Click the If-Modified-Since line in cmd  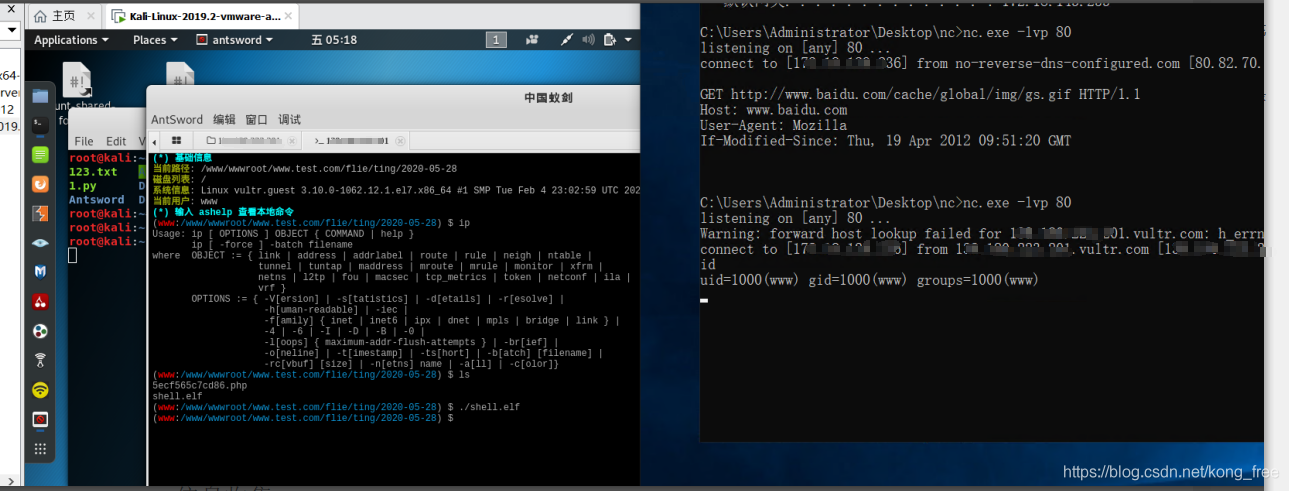885,141
